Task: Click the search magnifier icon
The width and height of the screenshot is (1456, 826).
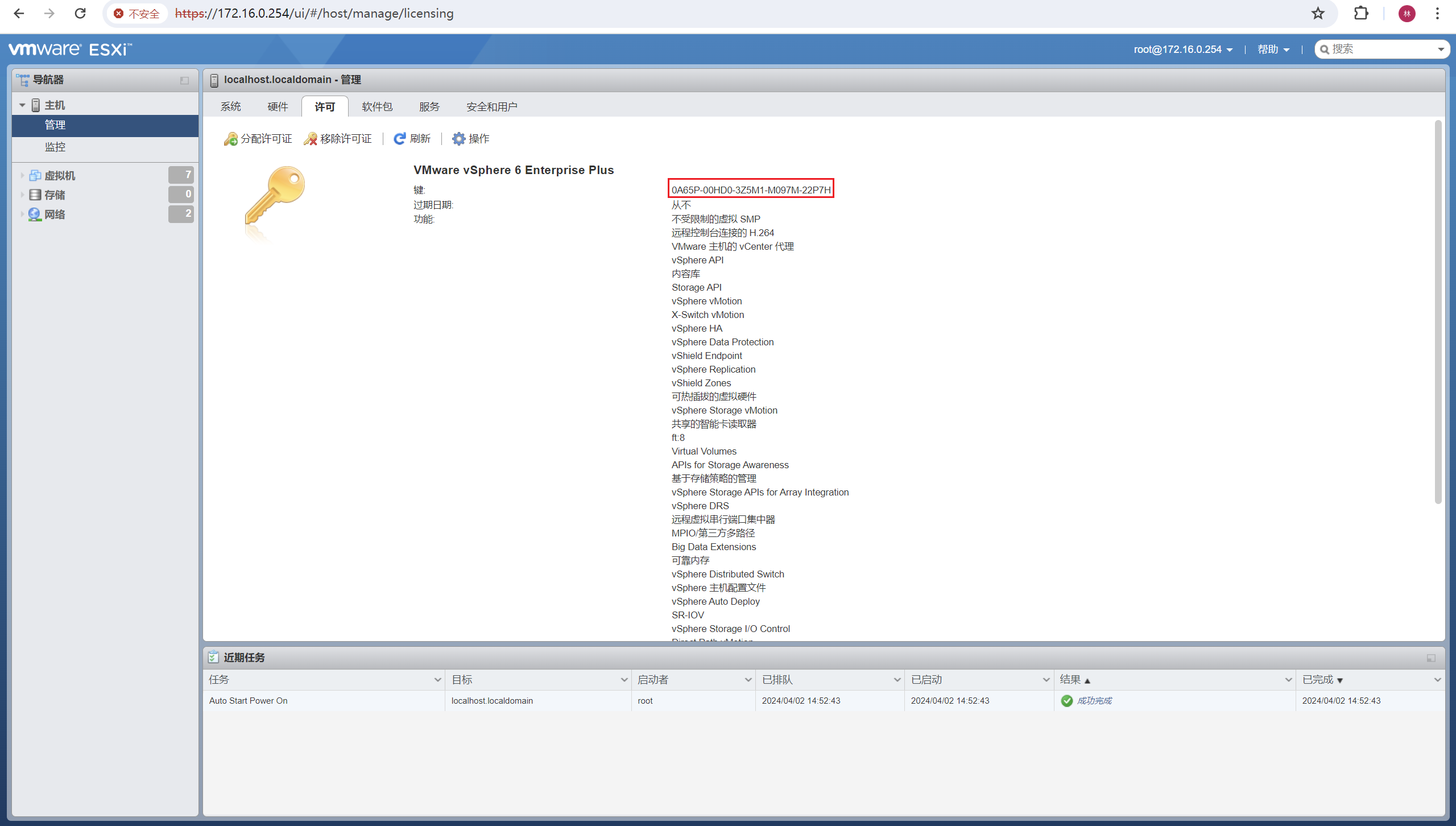Action: coord(1325,49)
